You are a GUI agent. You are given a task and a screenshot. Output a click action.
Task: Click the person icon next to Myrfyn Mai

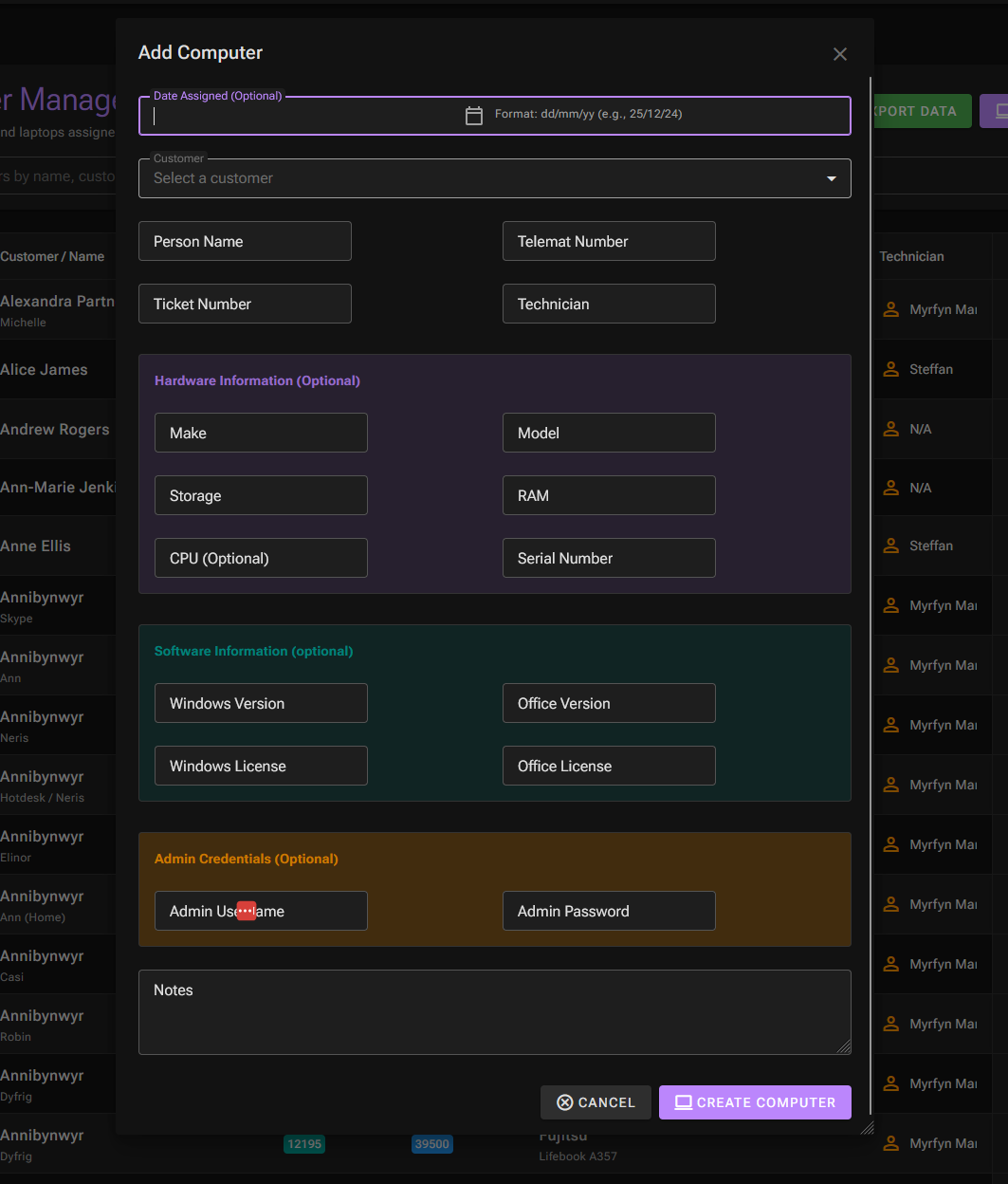pyautogui.click(x=890, y=309)
